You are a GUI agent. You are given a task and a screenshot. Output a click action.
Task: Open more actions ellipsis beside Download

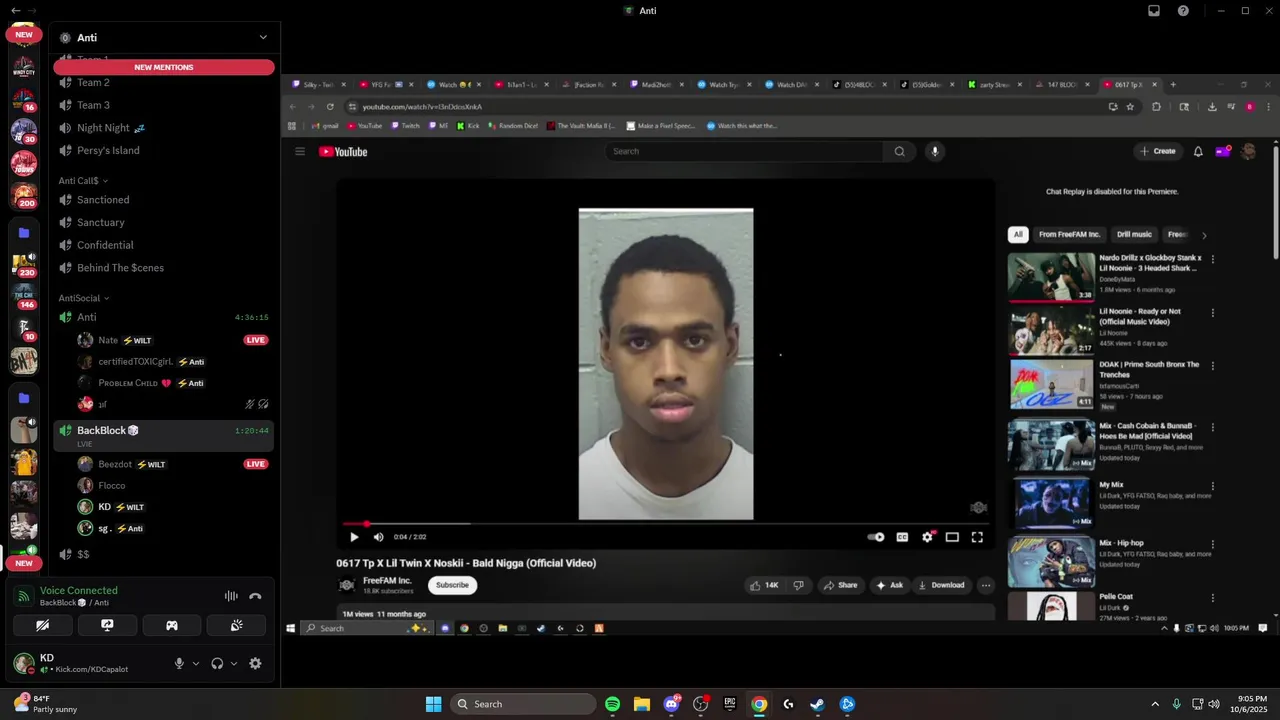[x=986, y=585]
